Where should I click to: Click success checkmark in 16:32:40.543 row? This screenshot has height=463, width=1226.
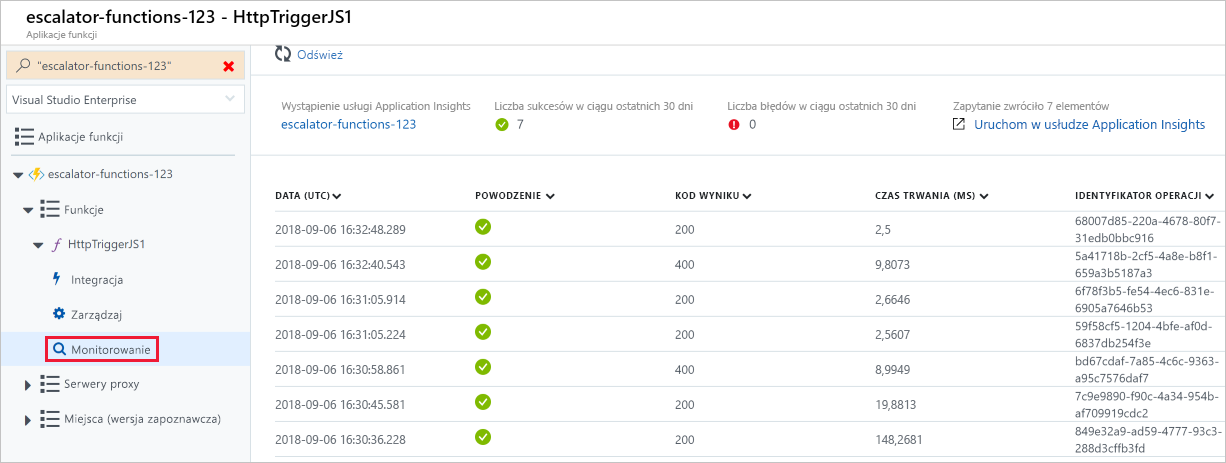(x=483, y=261)
